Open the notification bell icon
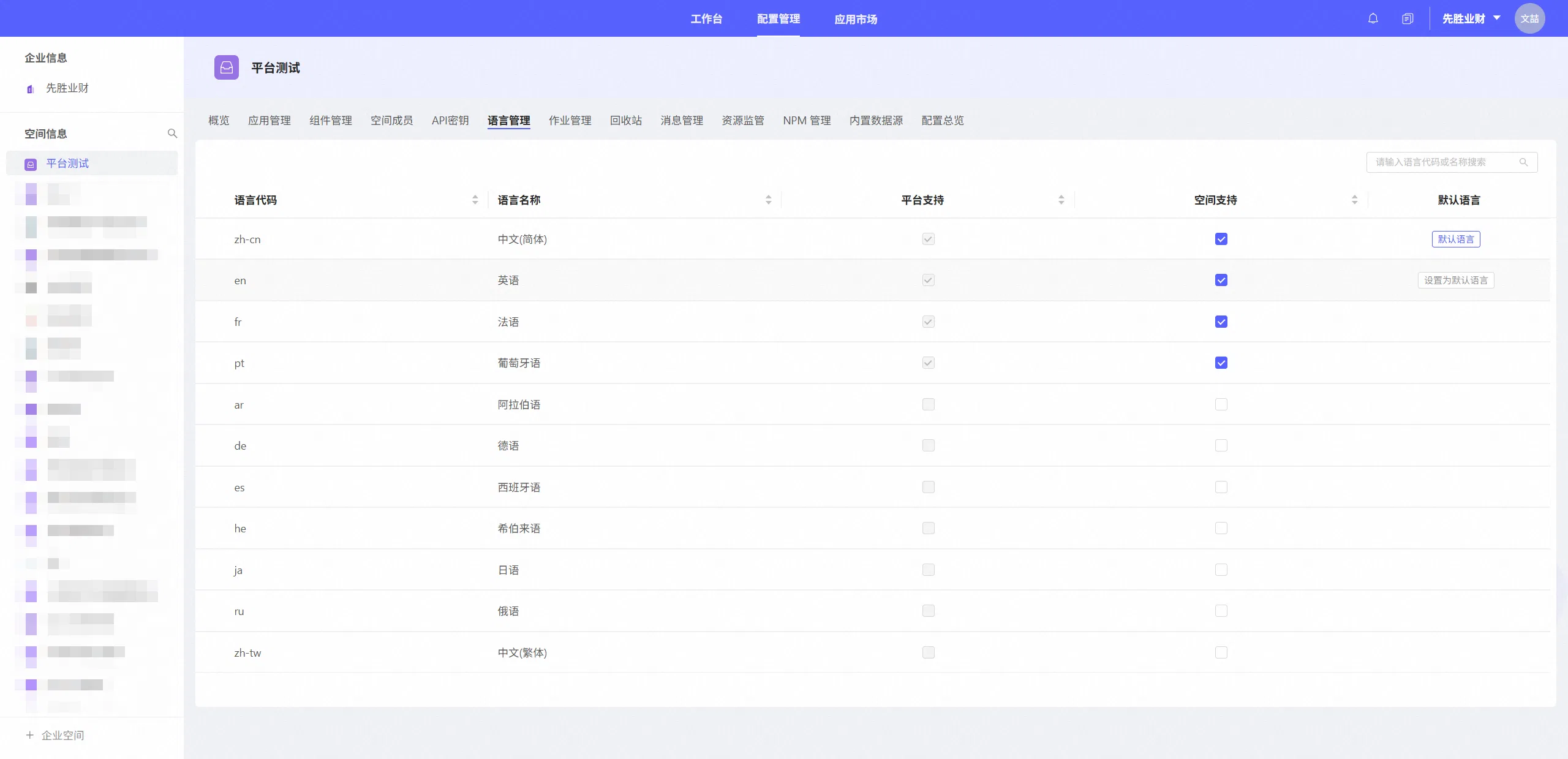This screenshot has width=1568, height=759. coord(1373,18)
